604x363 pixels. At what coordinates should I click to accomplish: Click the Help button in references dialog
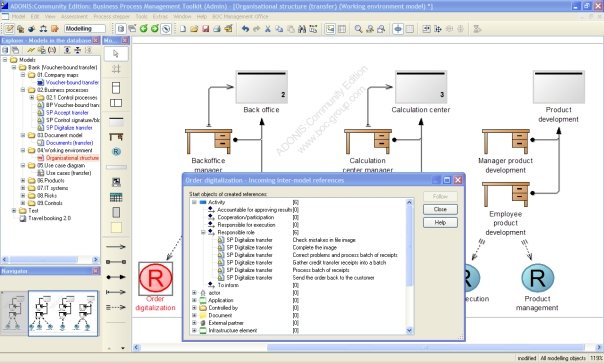(440, 222)
